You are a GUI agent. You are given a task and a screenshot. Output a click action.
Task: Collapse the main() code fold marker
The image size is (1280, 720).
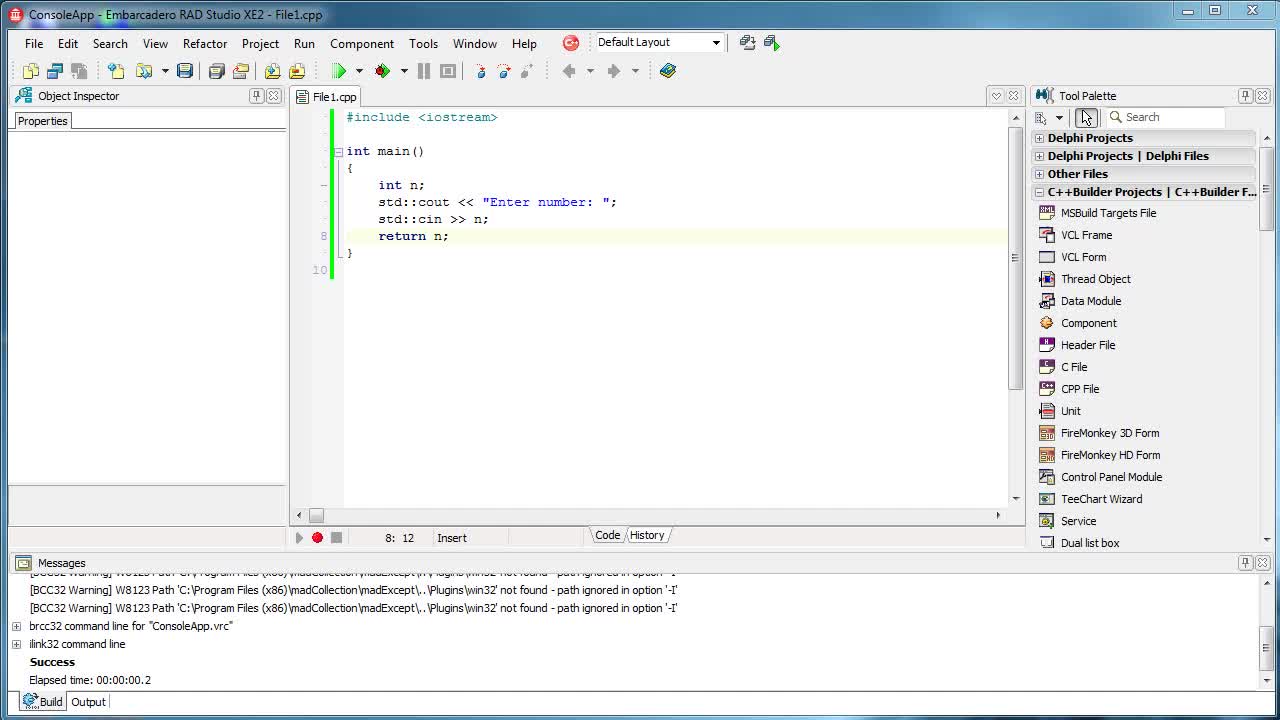pyautogui.click(x=338, y=152)
